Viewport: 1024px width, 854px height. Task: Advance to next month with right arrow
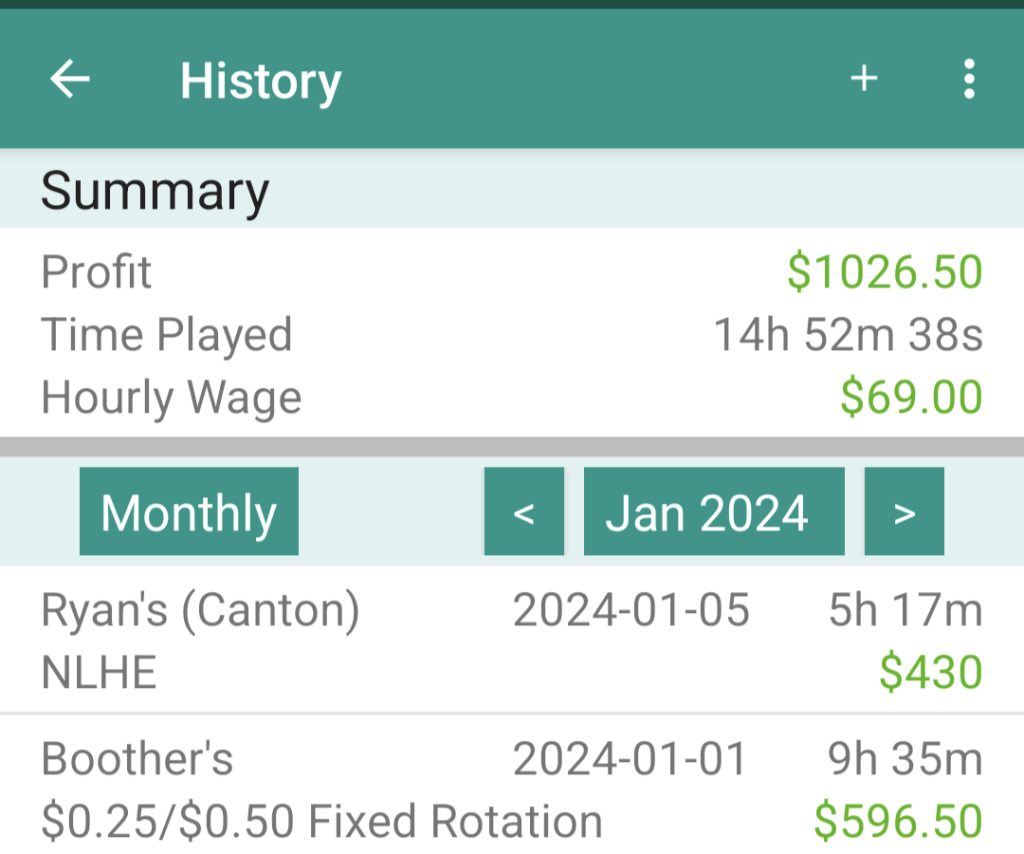click(904, 512)
